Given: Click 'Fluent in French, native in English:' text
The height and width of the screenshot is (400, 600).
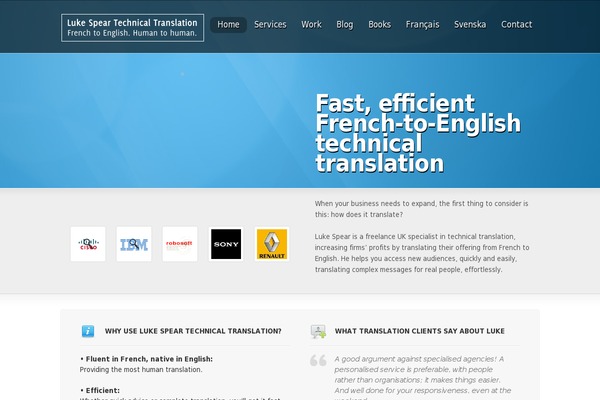Looking at the screenshot, I should coord(147,359).
